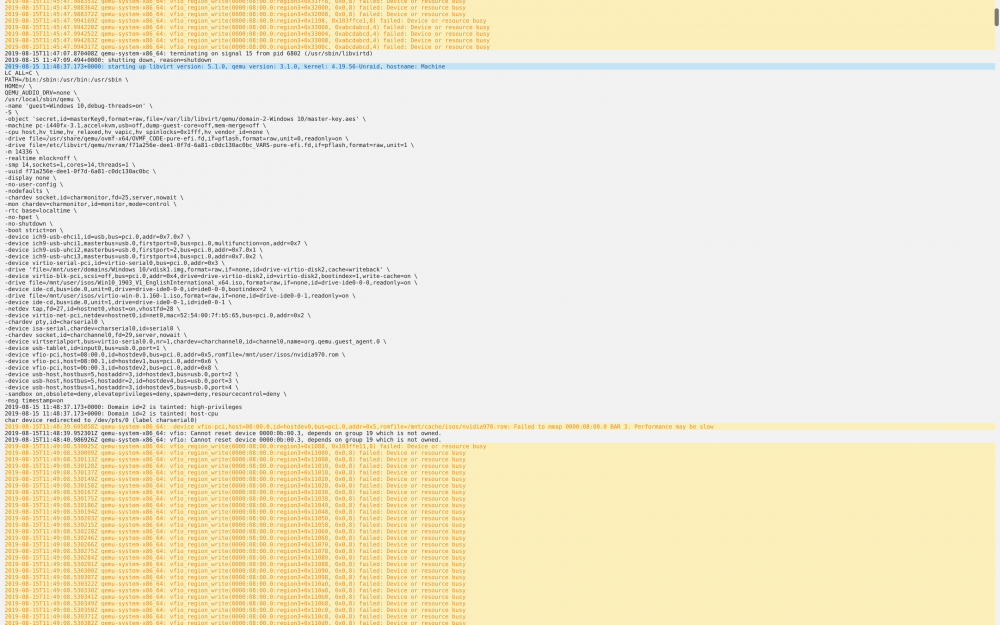This screenshot has height=625, width=1000.
Task: Click the '-chardev socket,id=charchannel0,fd=29' line
Action: [x=96, y=335]
